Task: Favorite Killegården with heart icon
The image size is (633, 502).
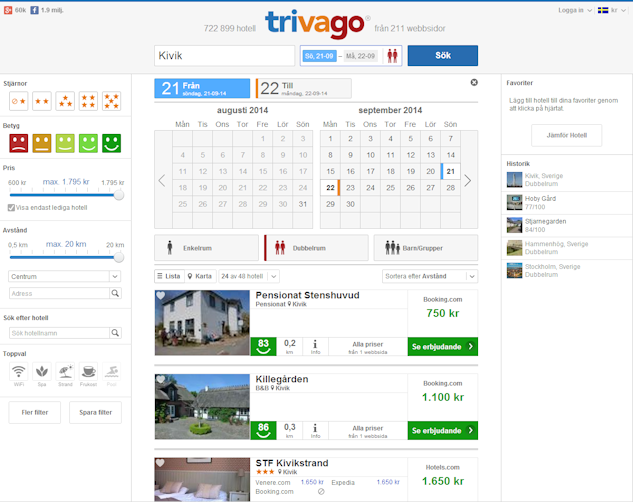Action: click(161, 379)
